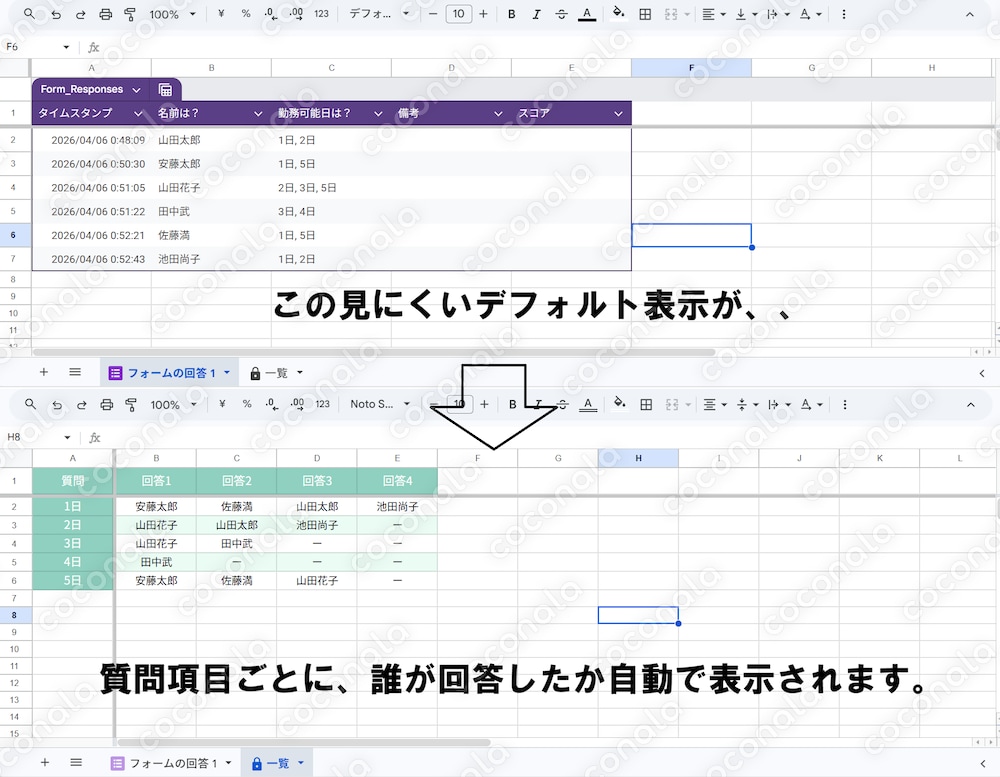This screenshot has height=777, width=1000.
Task: Open the more options menu in the bottom toolbar
Action: pyautogui.click(x=845, y=404)
